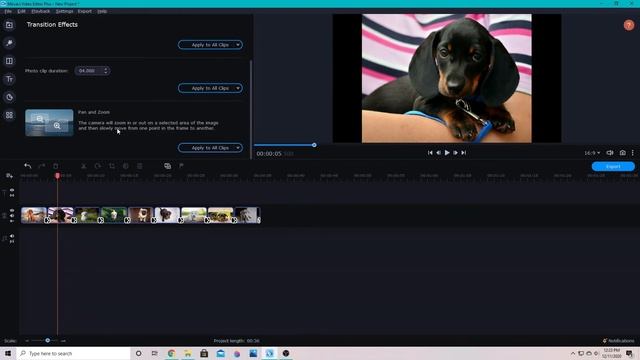Open the Export menu in menu bar
The width and height of the screenshot is (640, 360).
coord(85,11)
